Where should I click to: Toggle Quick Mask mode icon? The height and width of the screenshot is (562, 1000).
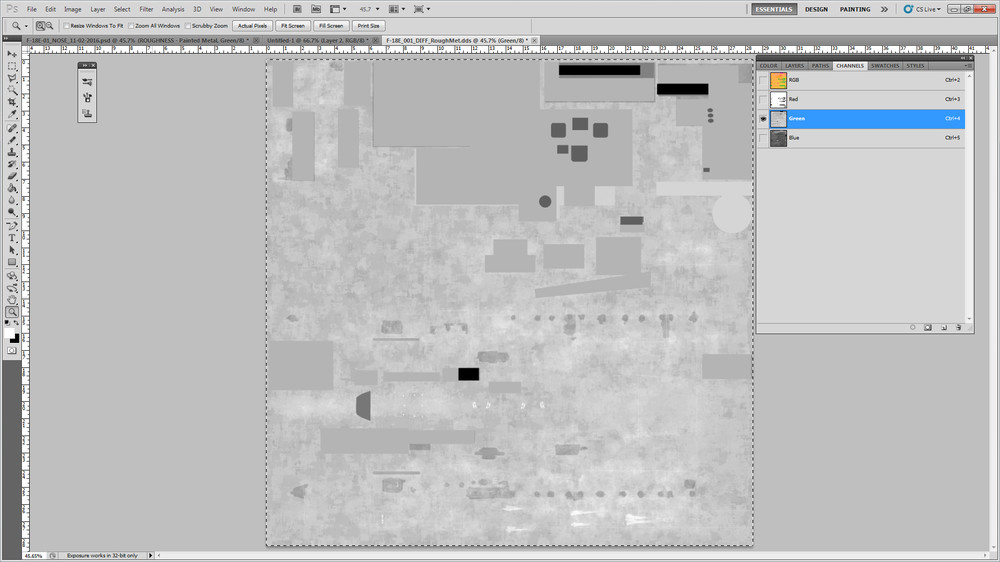(12, 350)
